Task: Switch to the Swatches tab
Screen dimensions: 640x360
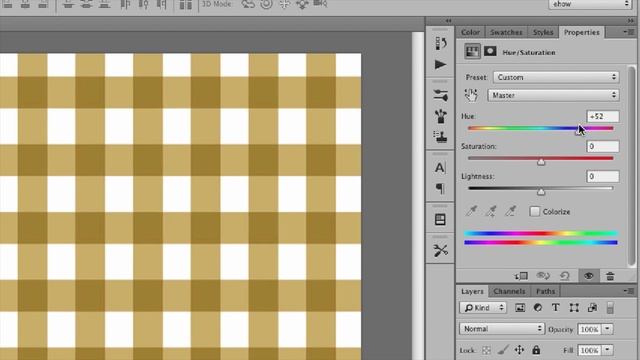Action: click(506, 32)
